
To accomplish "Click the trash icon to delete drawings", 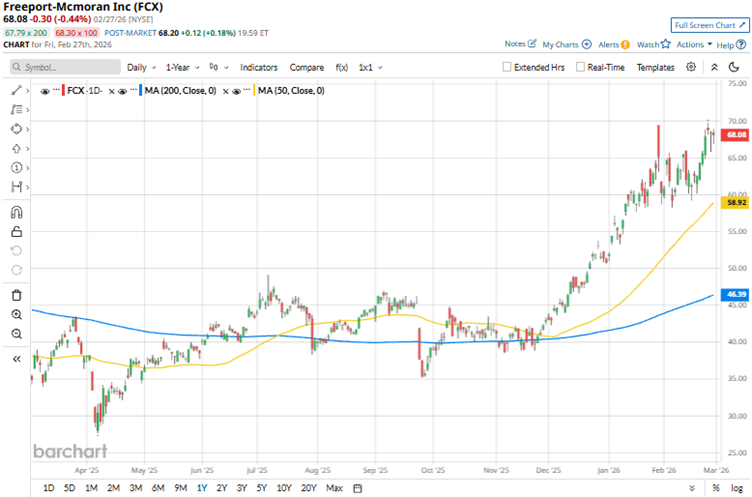I will click(x=16, y=295).
